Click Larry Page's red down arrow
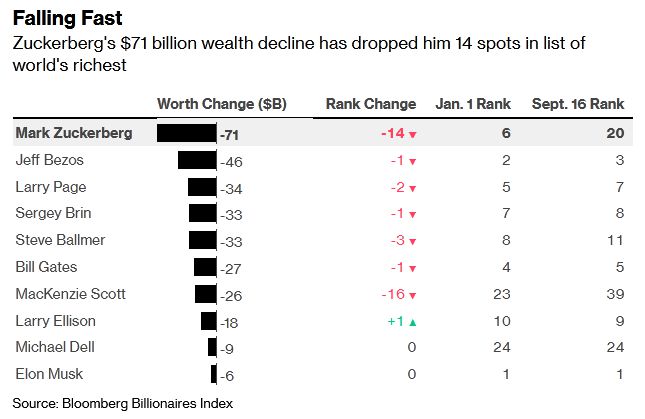Viewport: 645px width, 419px height. pyautogui.click(x=412, y=187)
